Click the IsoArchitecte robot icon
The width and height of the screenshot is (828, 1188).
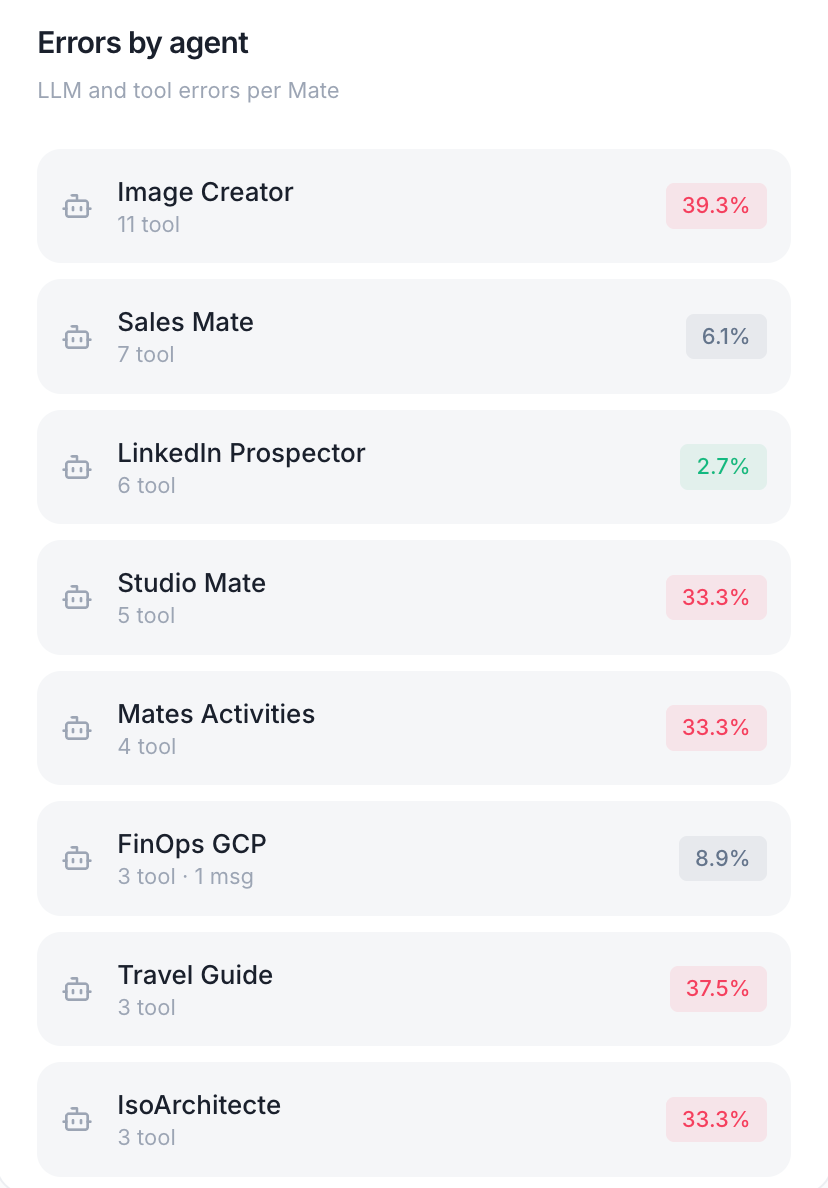77,1119
